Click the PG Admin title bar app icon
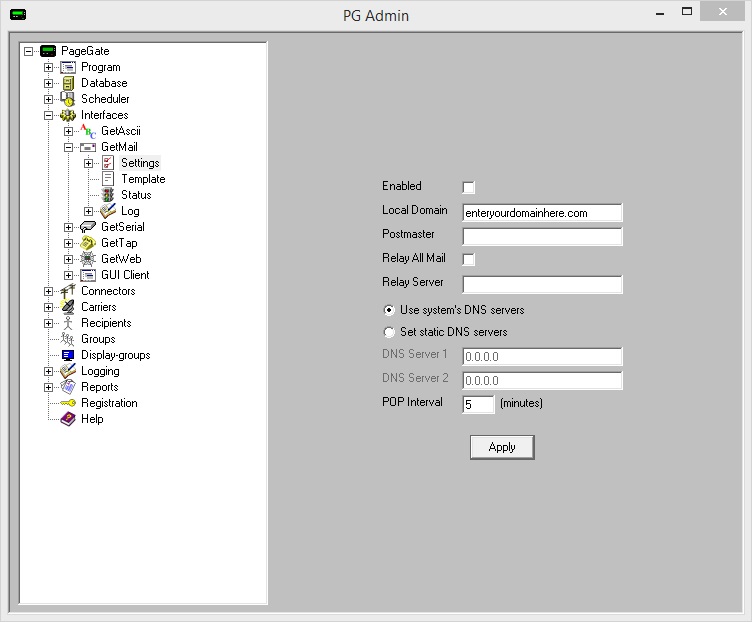The width and height of the screenshot is (752, 622). [18, 15]
